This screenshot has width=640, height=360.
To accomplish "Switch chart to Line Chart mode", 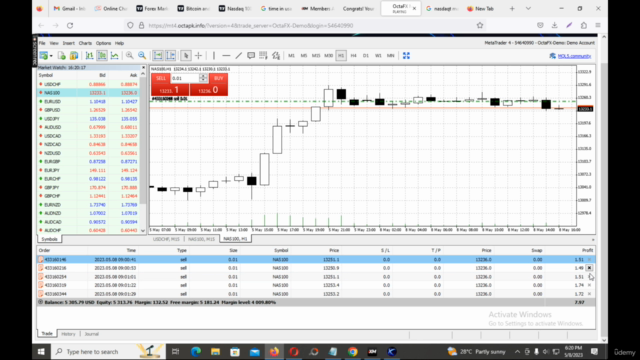I will pyautogui.click(x=115, y=56).
